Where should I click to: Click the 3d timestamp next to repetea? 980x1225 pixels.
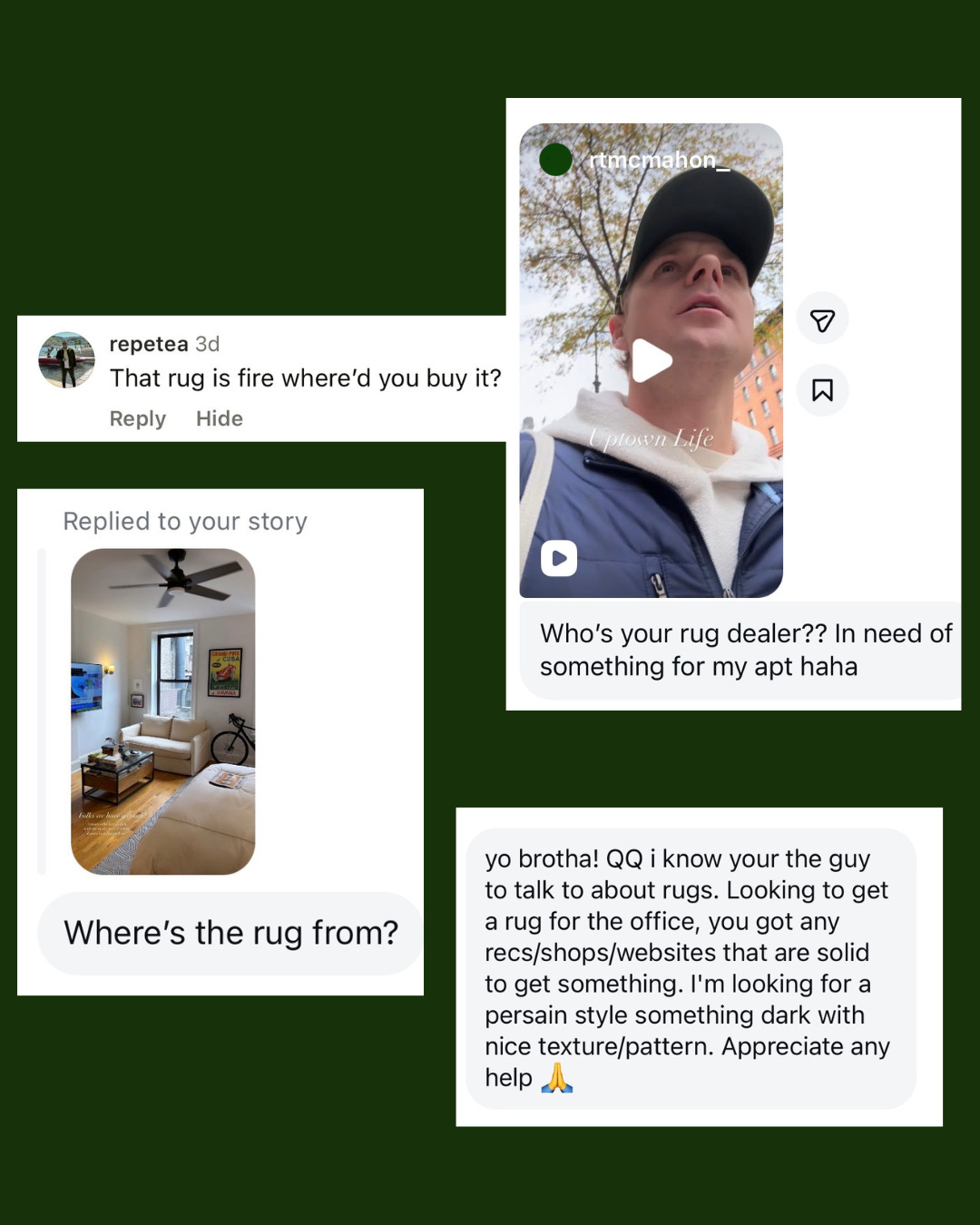coord(208,344)
